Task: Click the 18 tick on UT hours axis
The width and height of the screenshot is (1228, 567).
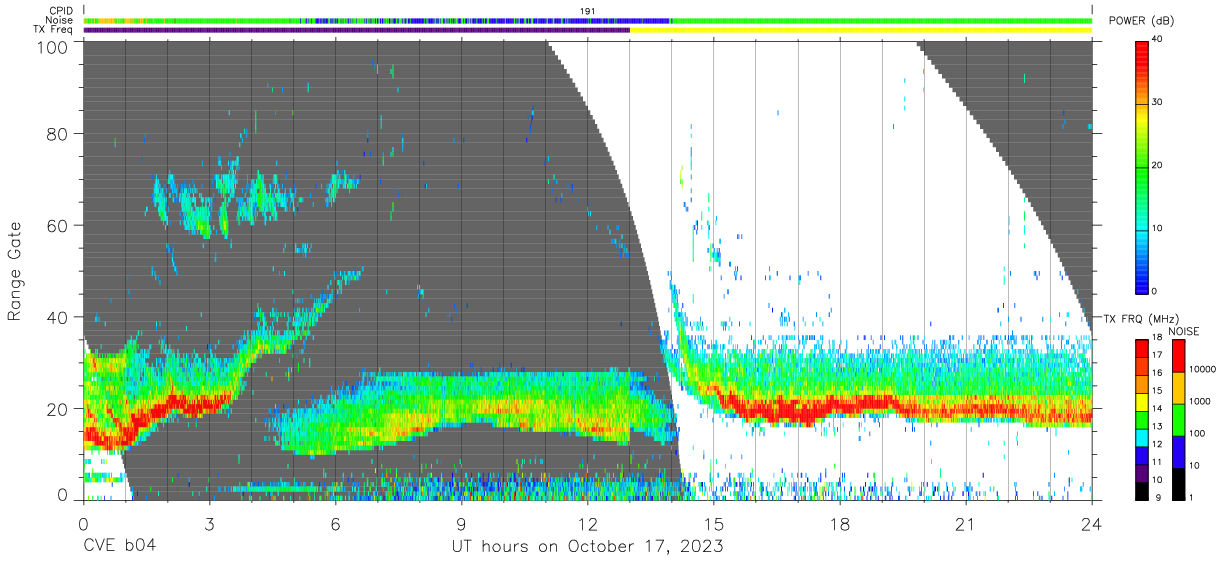Action: coord(839,523)
